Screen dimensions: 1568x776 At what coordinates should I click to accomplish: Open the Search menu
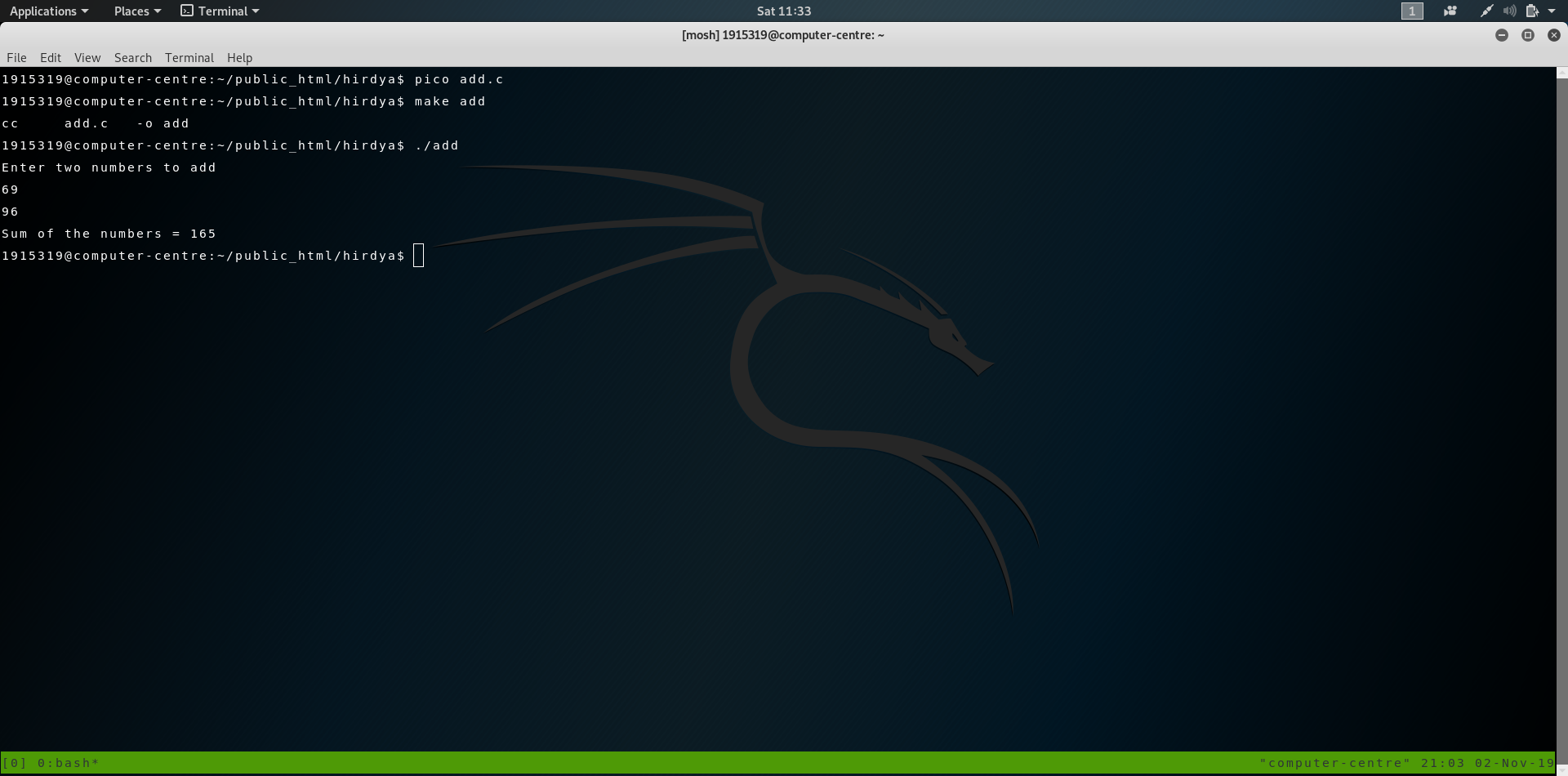(x=133, y=57)
